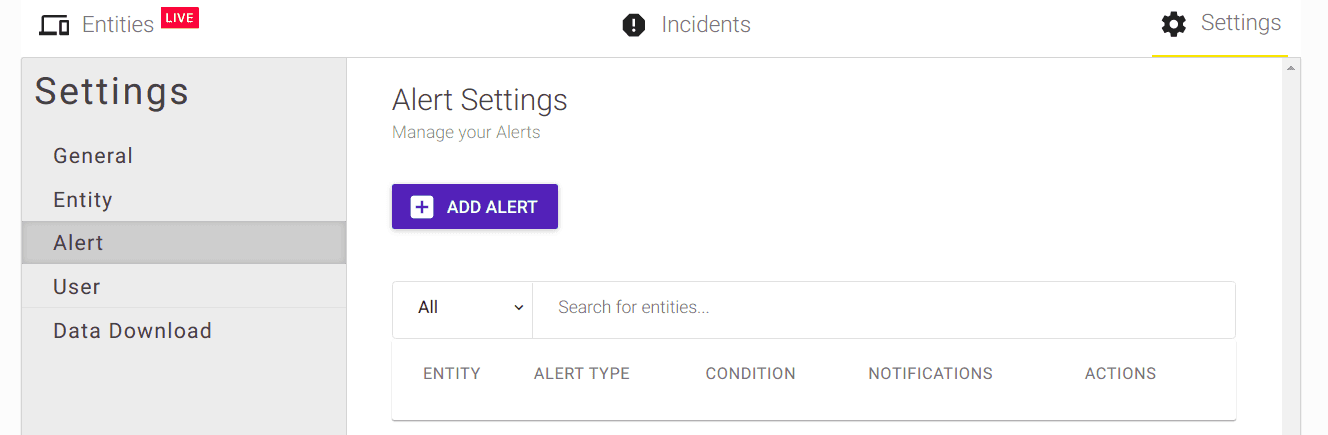Open Entity settings in the sidebar
This screenshot has height=435, width=1328.
(83, 200)
